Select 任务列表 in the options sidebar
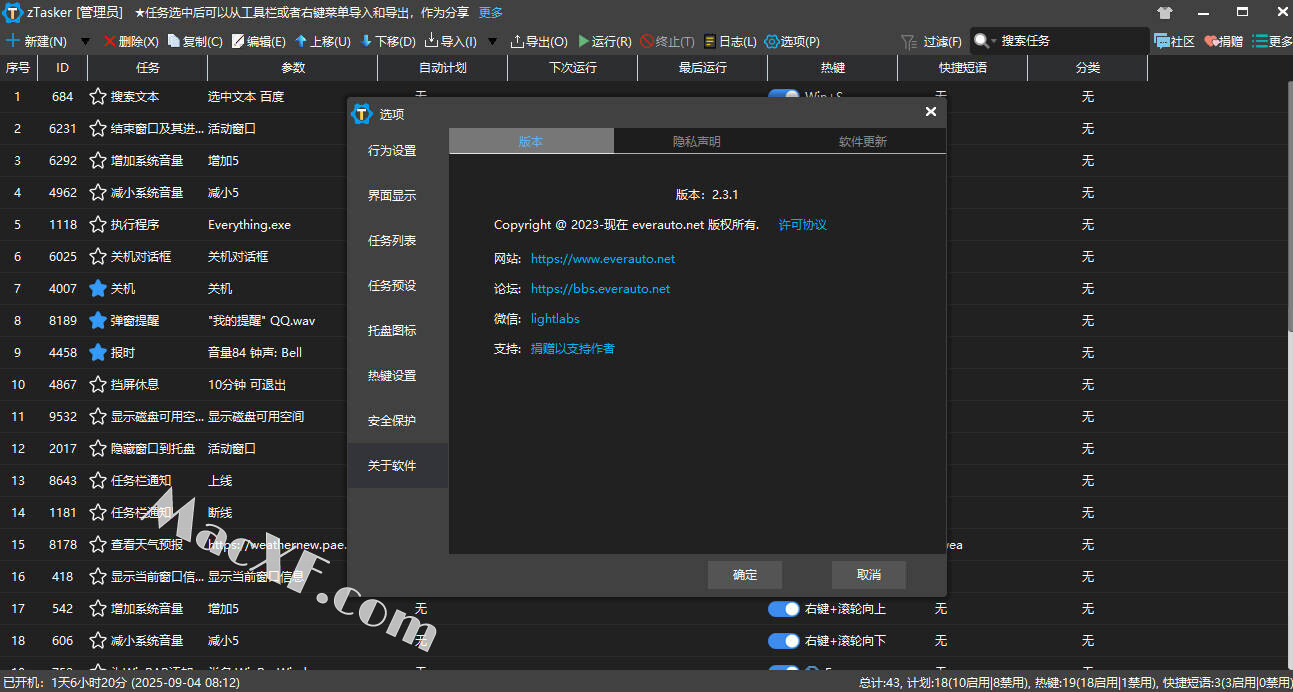The width and height of the screenshot is (1293, 692). coord(398,241)
